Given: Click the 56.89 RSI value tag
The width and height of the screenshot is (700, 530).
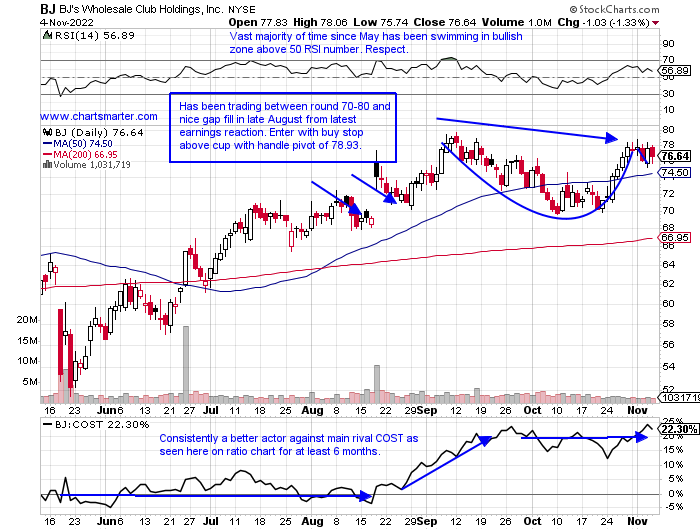Looking at the screenshot, I should (x=675, y=71).
